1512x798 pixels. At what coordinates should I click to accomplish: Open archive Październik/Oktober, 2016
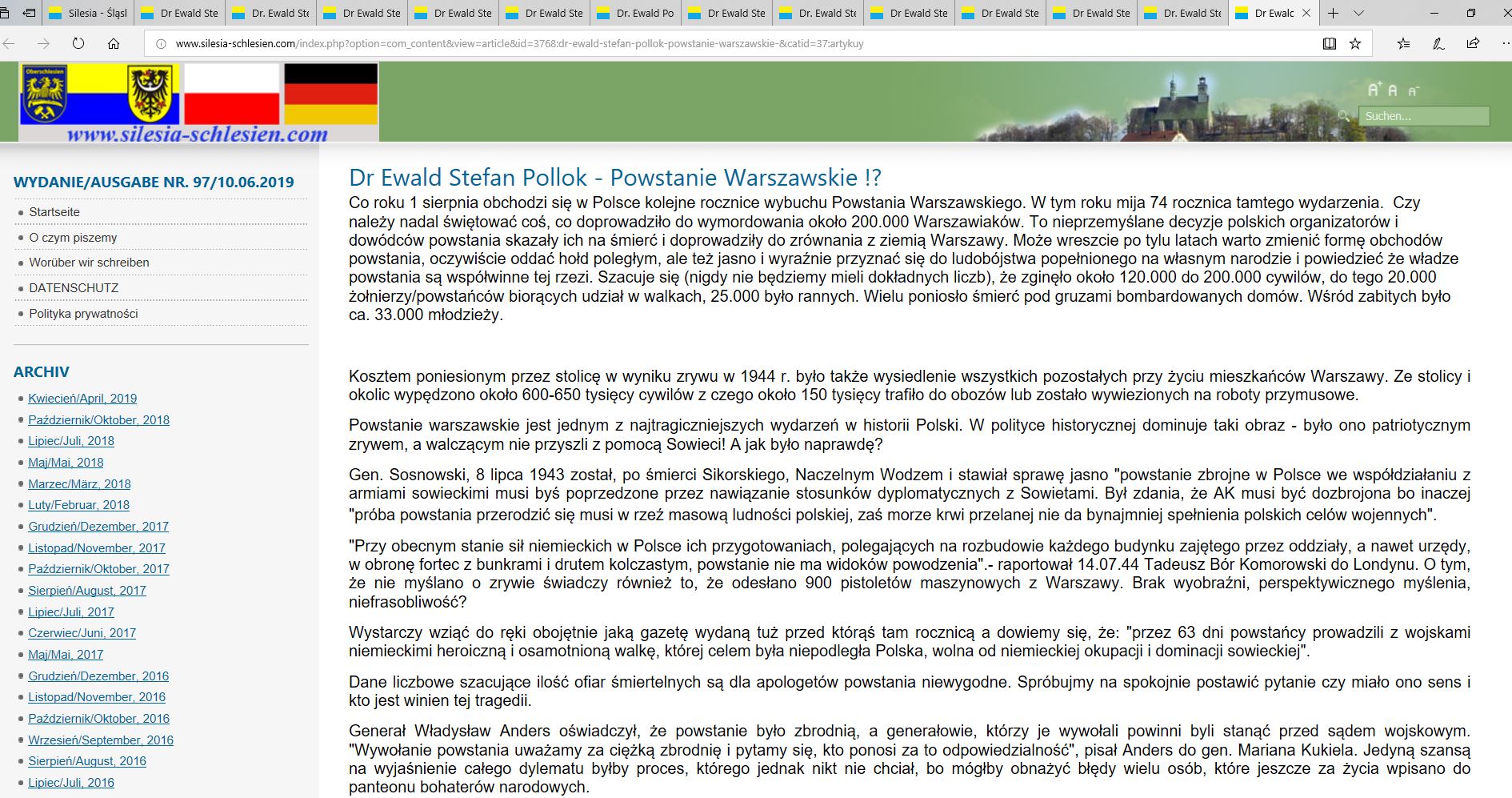[98, 719]
